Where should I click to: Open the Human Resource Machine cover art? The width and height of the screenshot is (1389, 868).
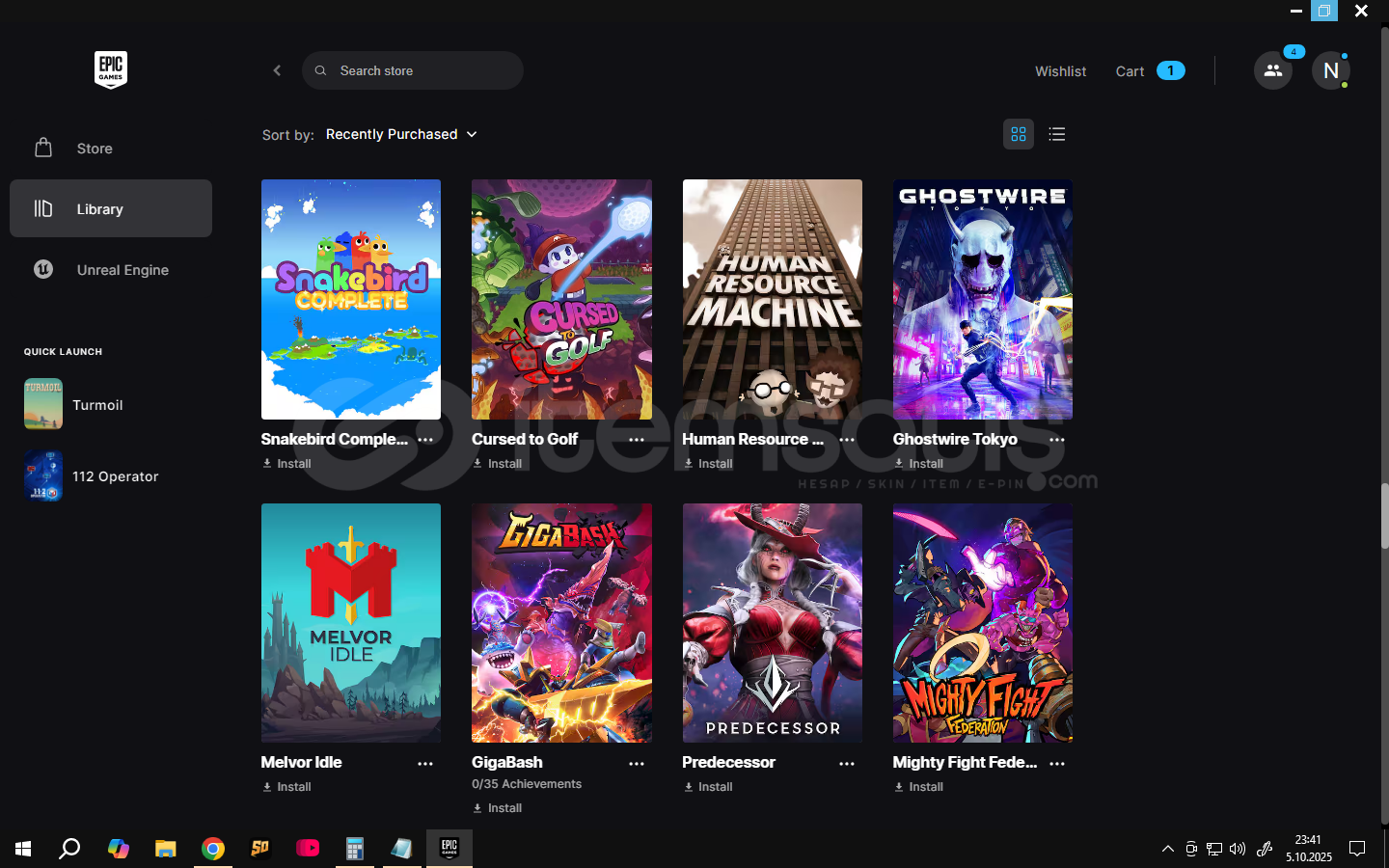[x=773, y=299]
